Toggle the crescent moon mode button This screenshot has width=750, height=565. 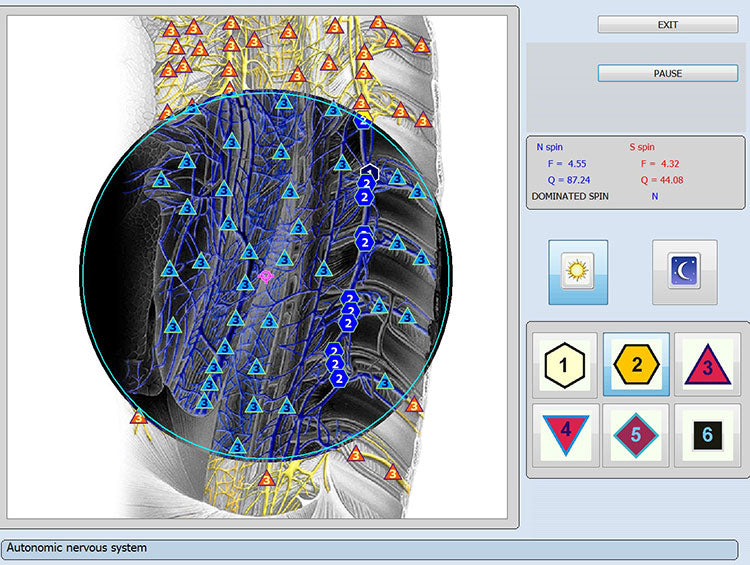click(x=684, y=271)
